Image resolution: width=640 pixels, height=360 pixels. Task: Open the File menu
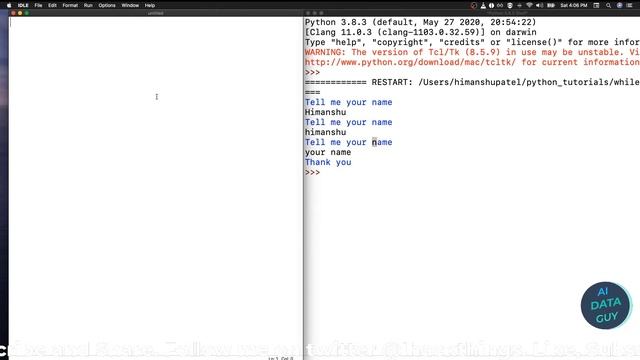click(x=38, y=5)
